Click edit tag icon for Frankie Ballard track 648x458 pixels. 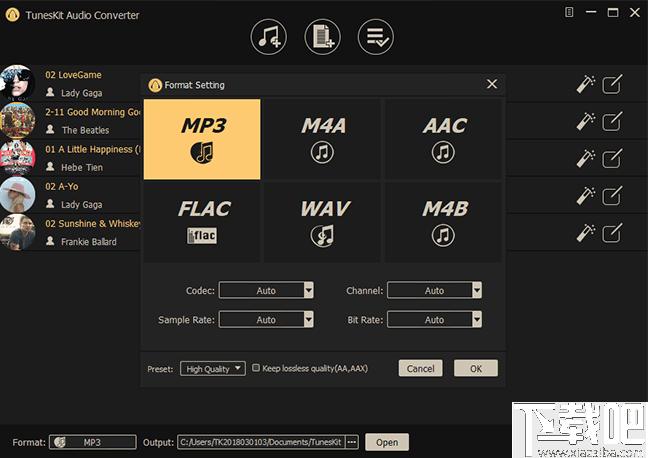click(x=612, y=233)
